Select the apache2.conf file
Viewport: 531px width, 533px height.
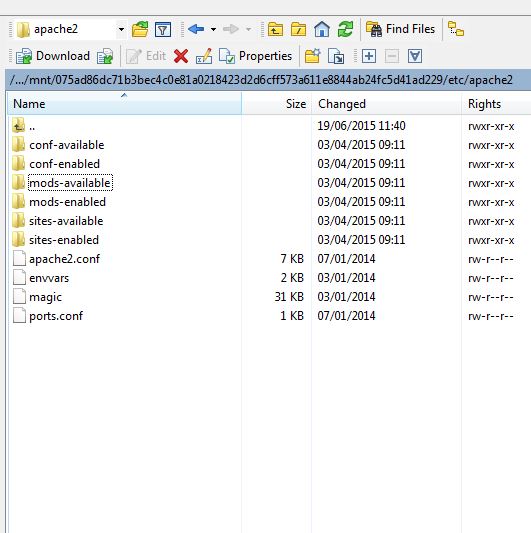[65, 259]
